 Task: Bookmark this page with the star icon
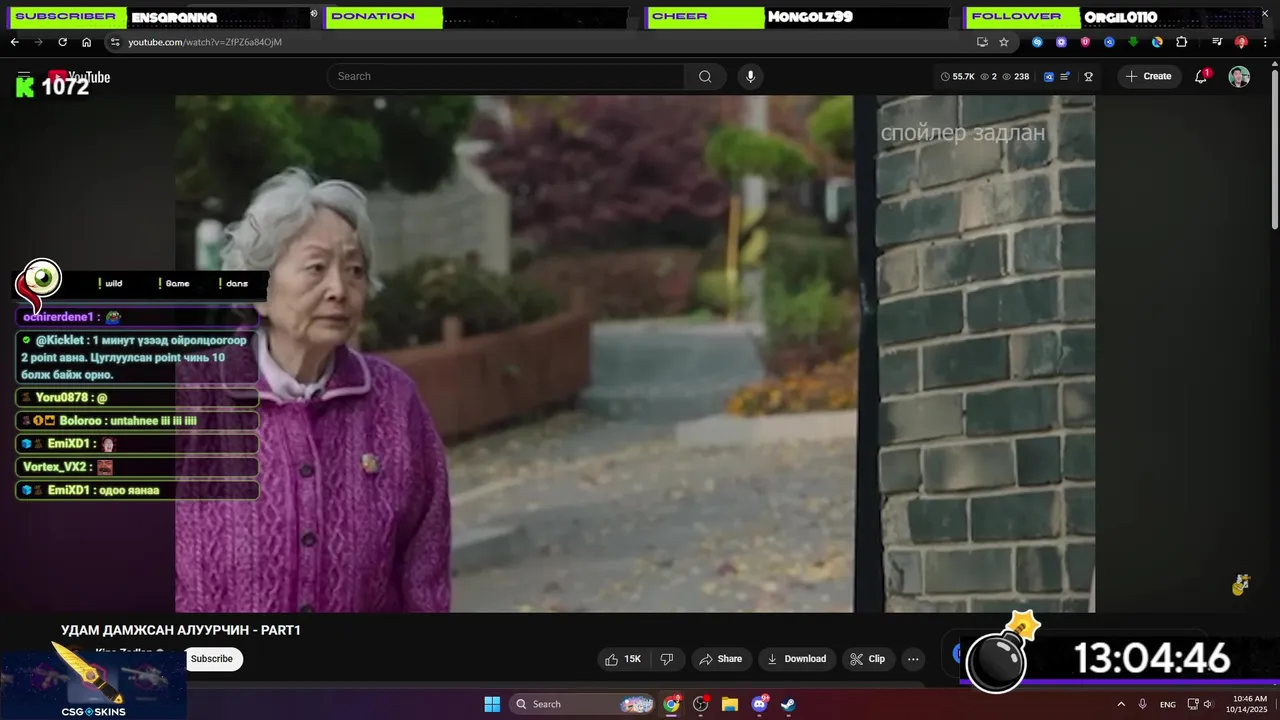point(1004,42)
